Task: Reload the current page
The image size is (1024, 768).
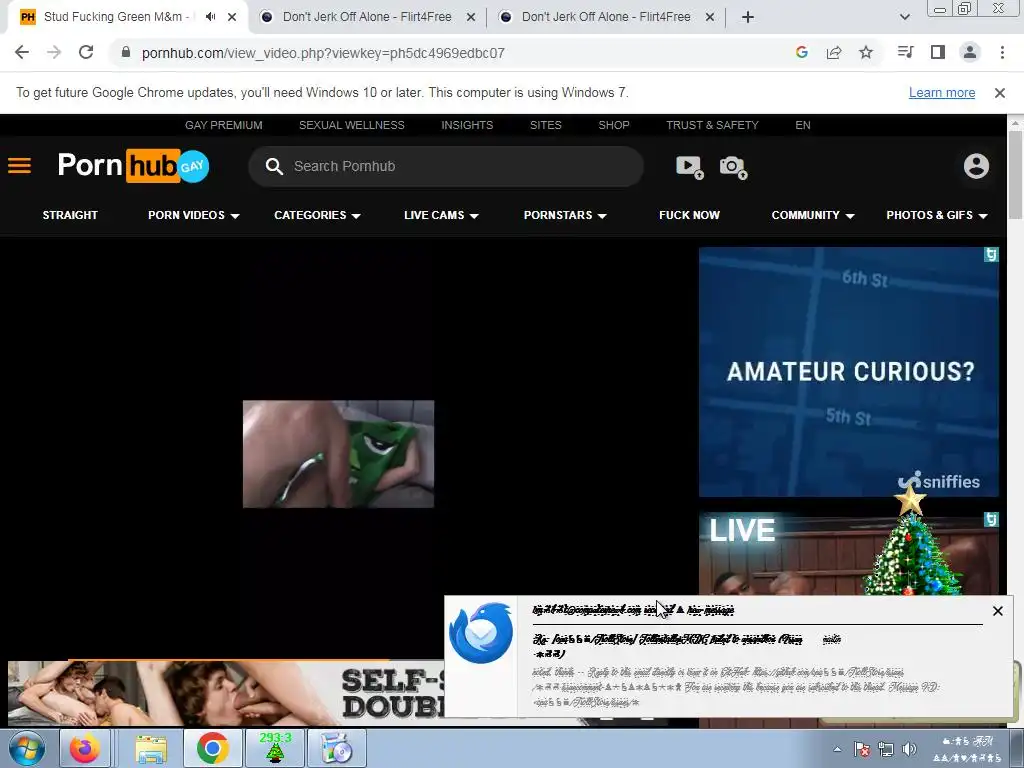Action: 86,52
